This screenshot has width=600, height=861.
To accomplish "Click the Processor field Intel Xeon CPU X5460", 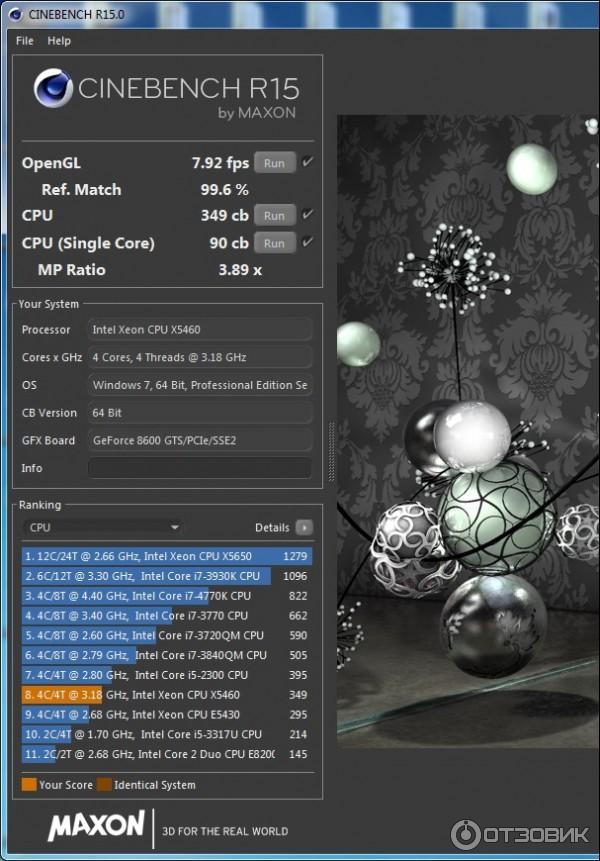I will click(x=200, y=329).
